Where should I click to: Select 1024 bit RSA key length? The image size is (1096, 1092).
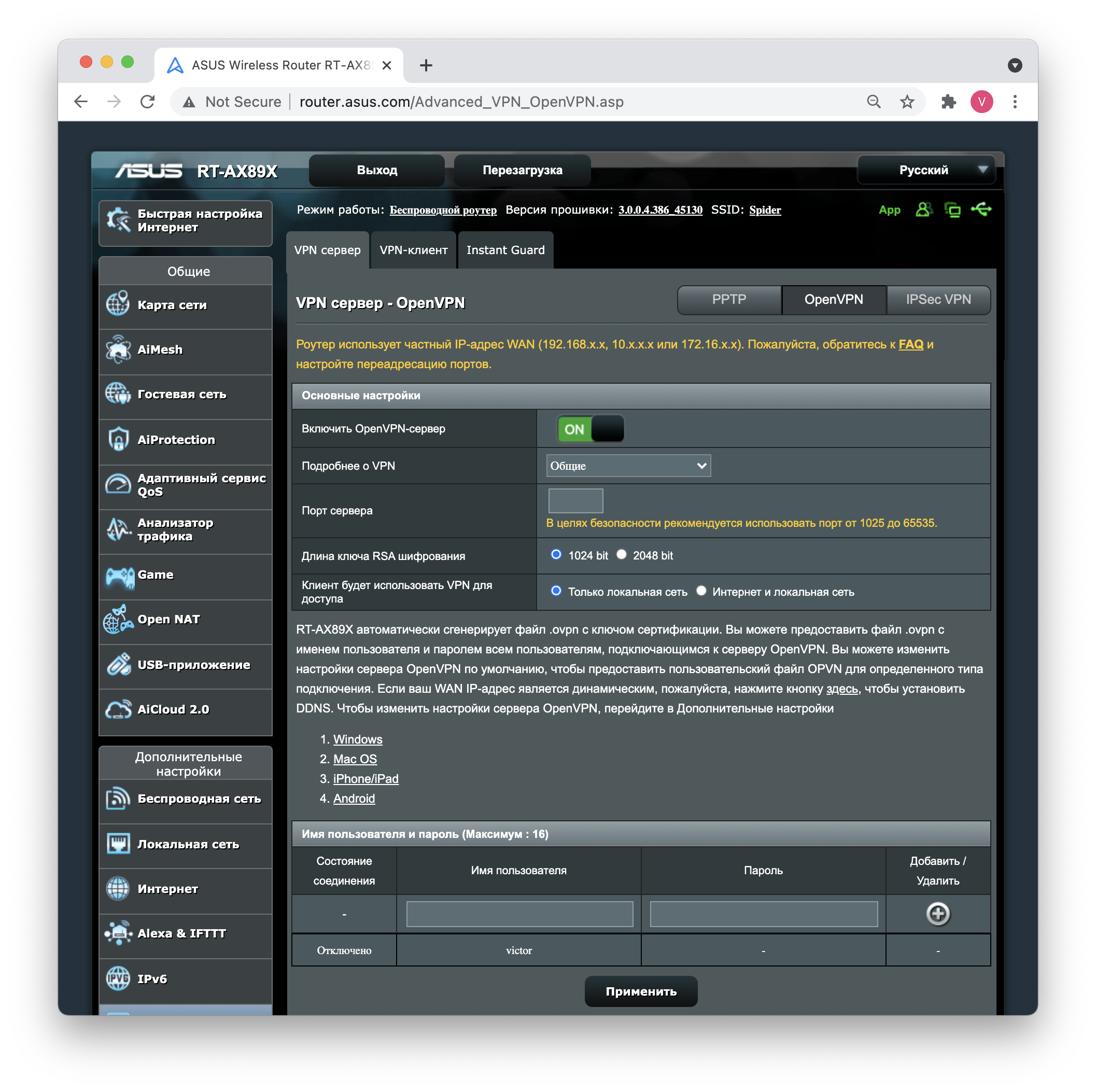pos(556,555)
